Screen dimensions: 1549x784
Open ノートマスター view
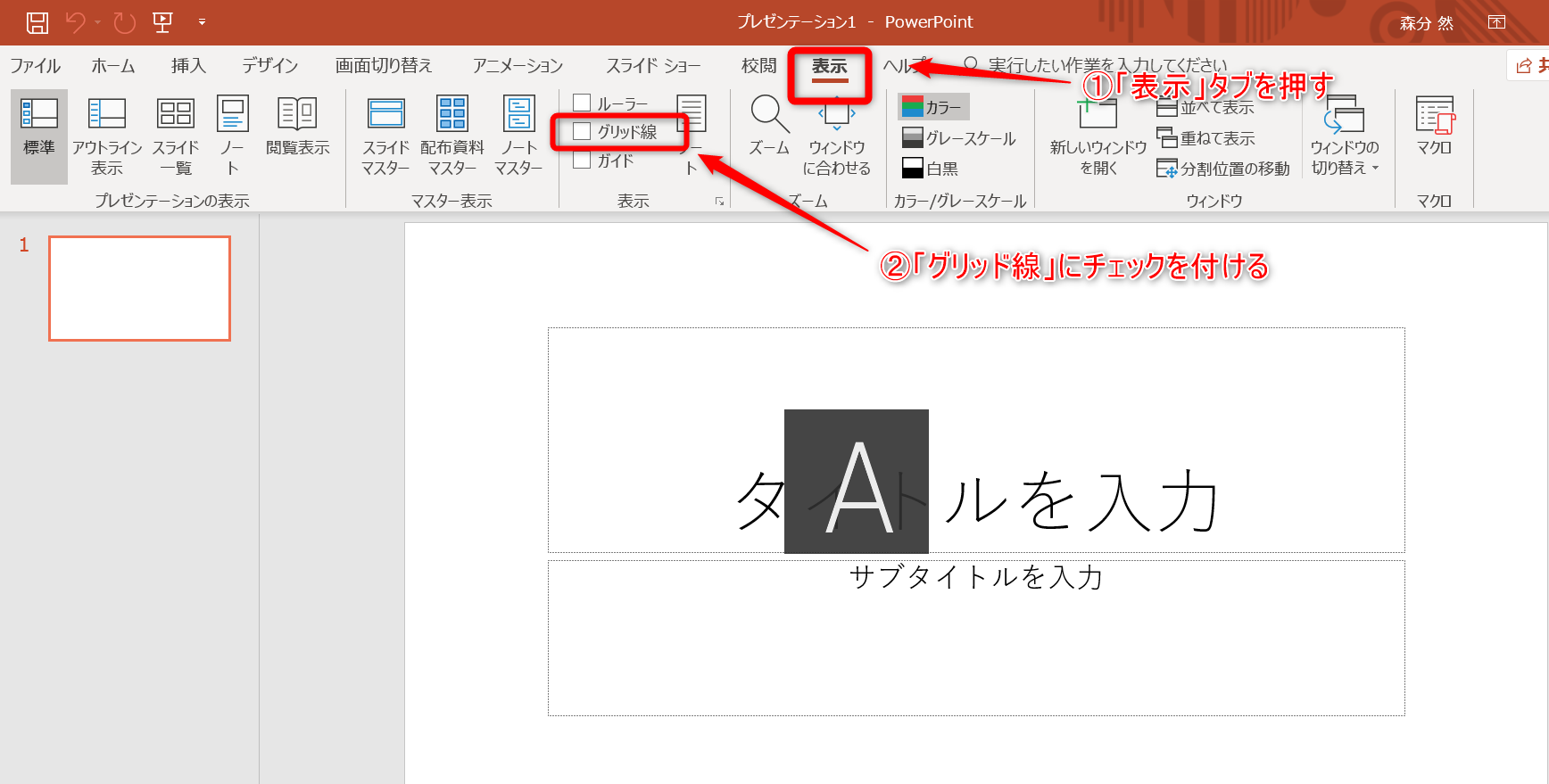pos(518,137)
